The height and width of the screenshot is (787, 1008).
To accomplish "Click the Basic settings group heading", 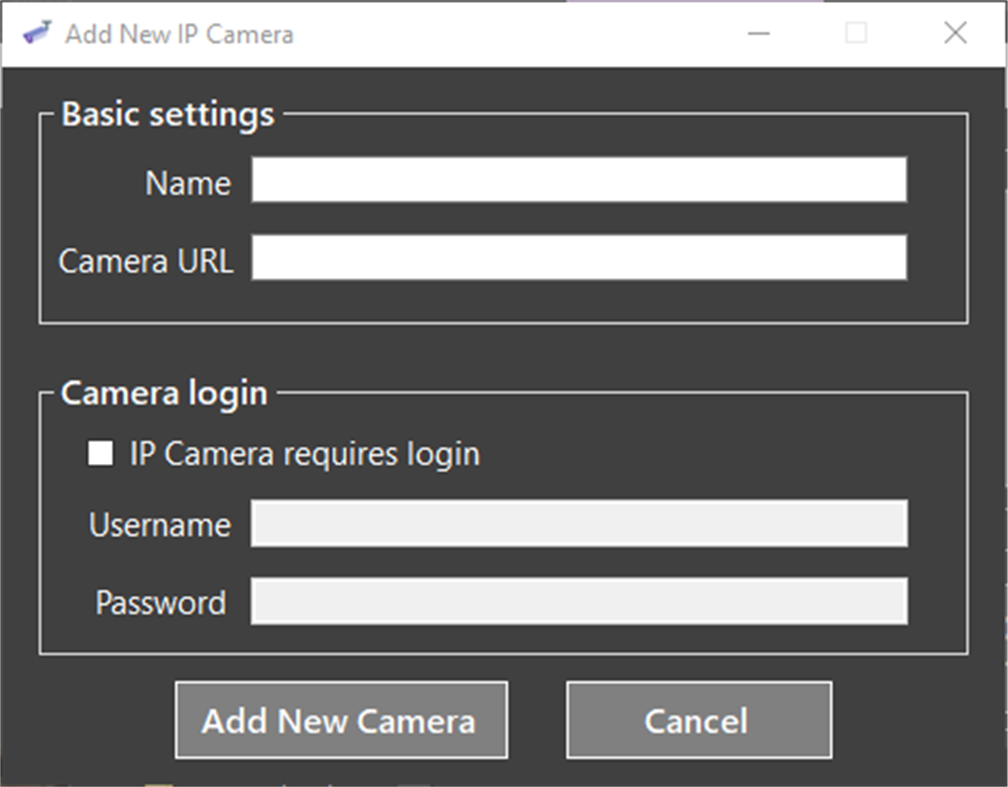I will coord(168,114).
